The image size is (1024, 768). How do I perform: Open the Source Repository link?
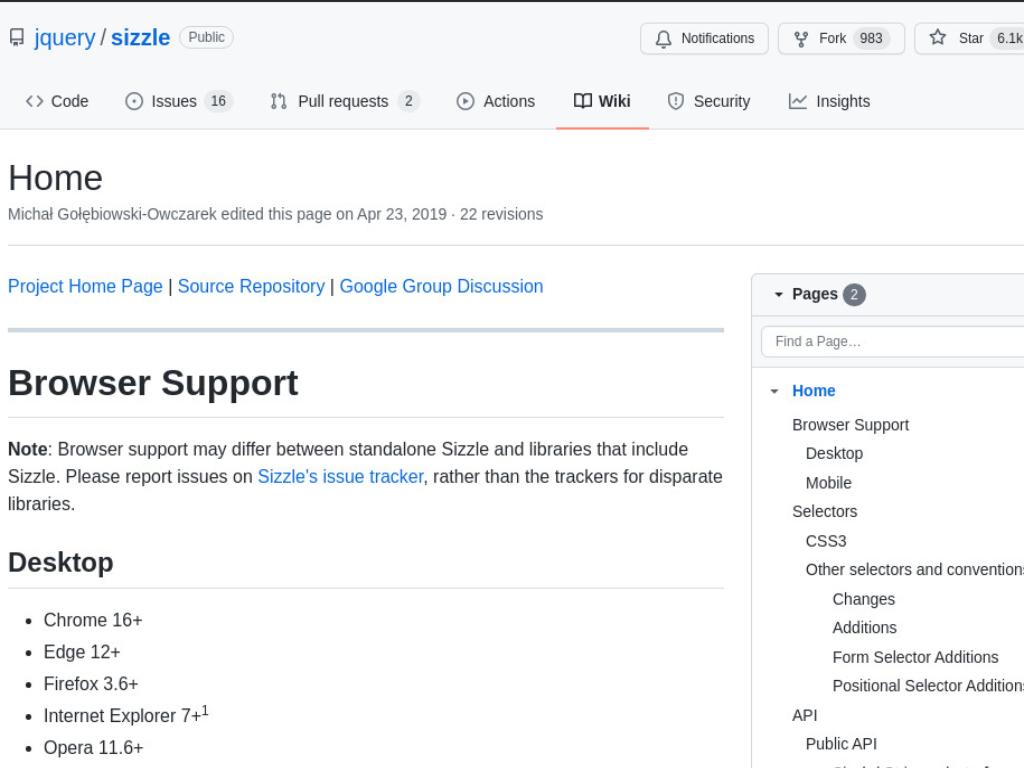(251, 286)
